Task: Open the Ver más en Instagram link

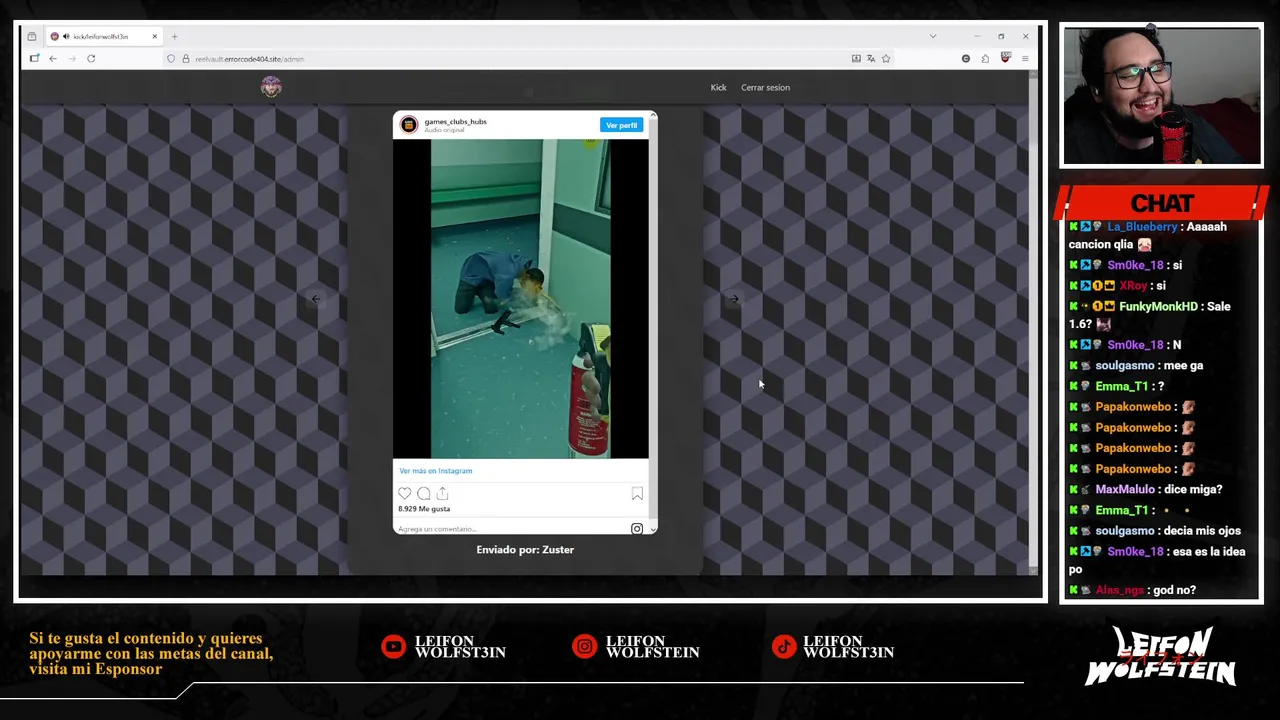Action: click(436, 471)
